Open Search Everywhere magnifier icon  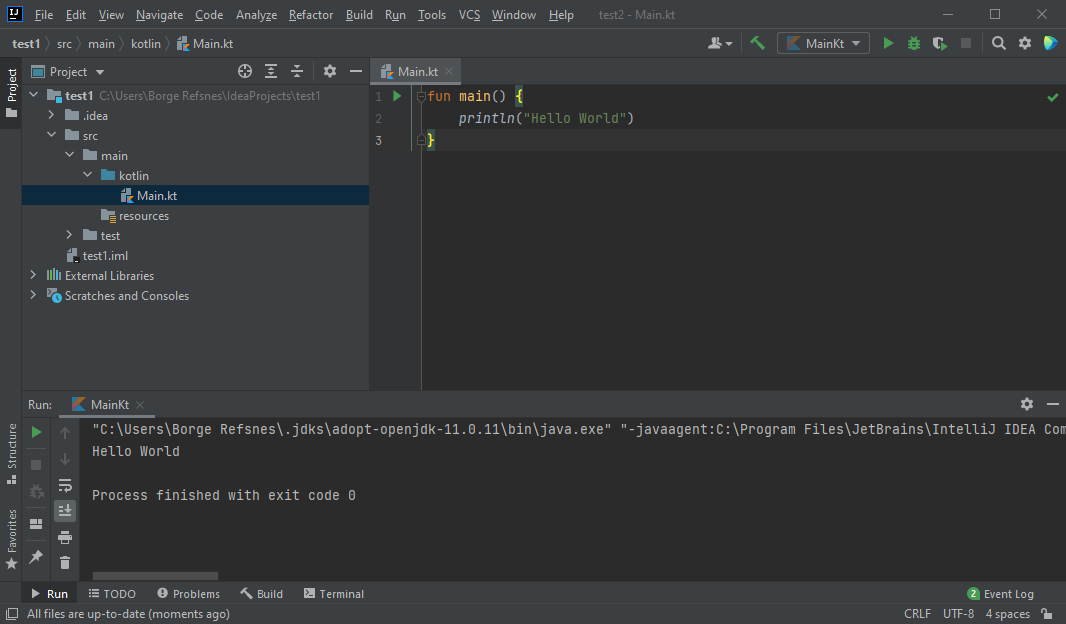(x=999, y=43)
